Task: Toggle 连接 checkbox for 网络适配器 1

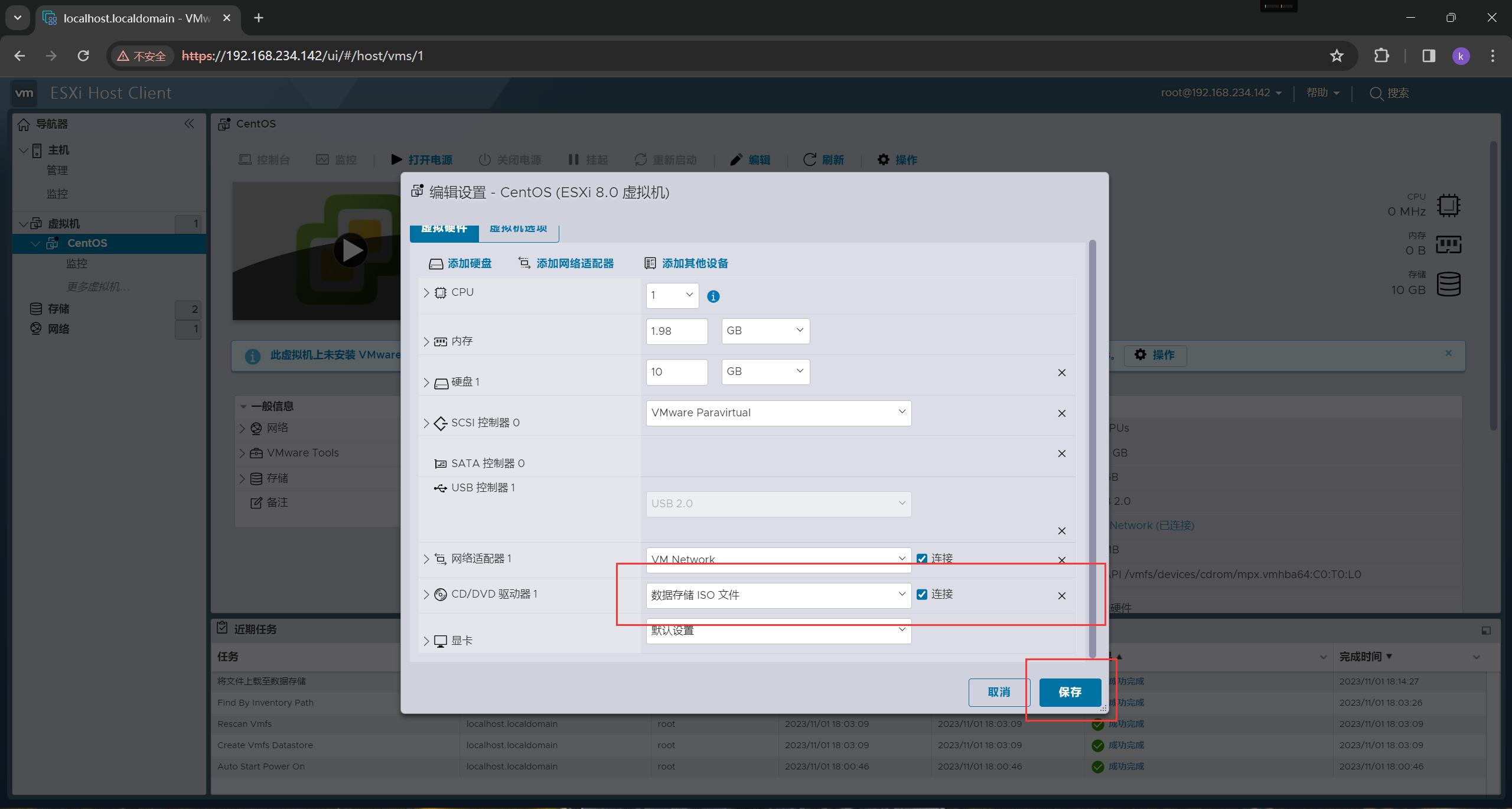Action: 922,559
